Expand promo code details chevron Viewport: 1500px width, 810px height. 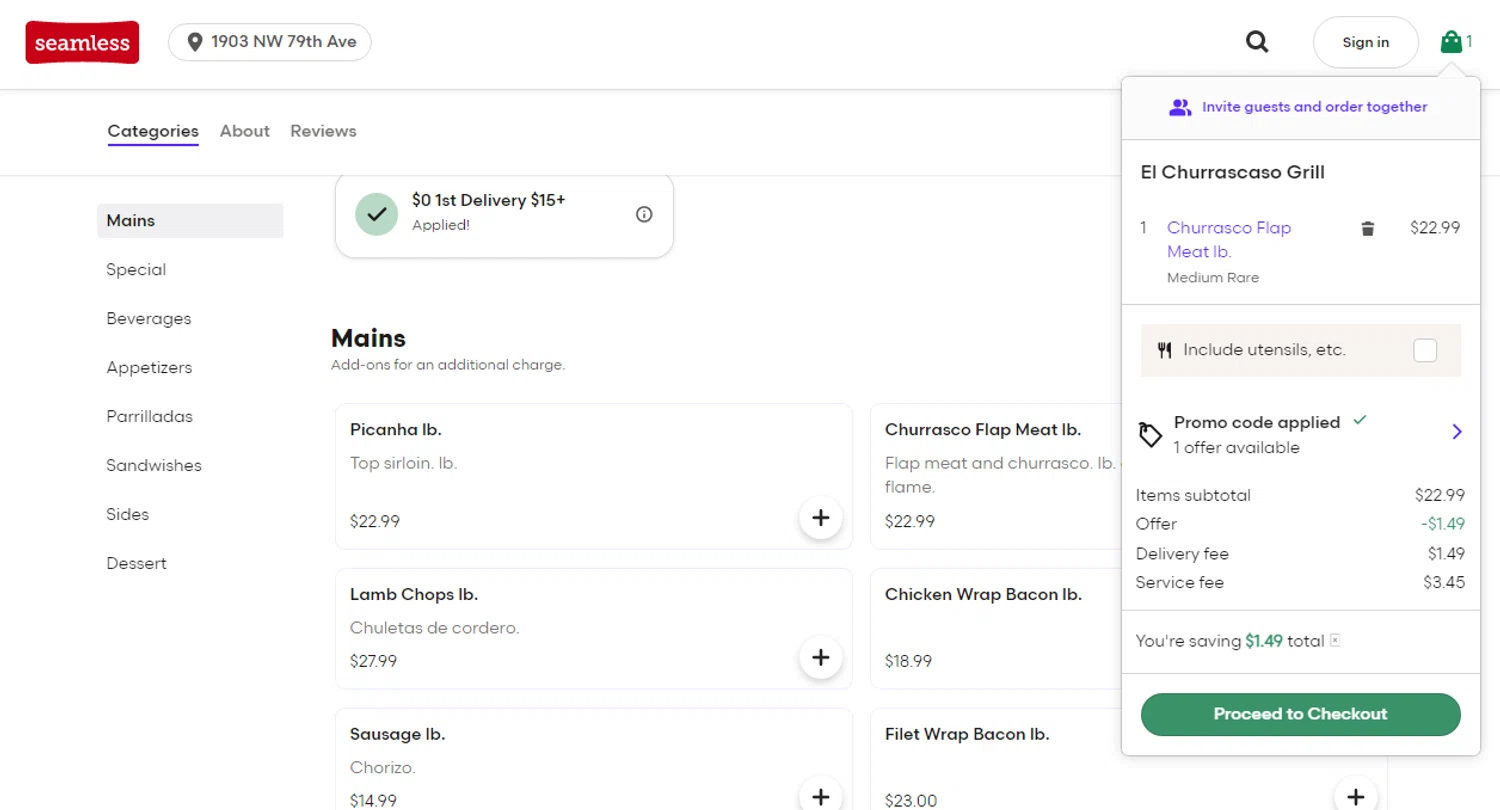[1457, 432]
